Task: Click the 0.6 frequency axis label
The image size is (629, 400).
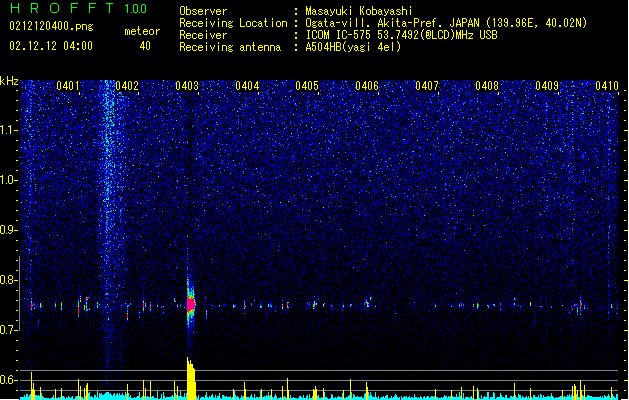Action: 9,380
